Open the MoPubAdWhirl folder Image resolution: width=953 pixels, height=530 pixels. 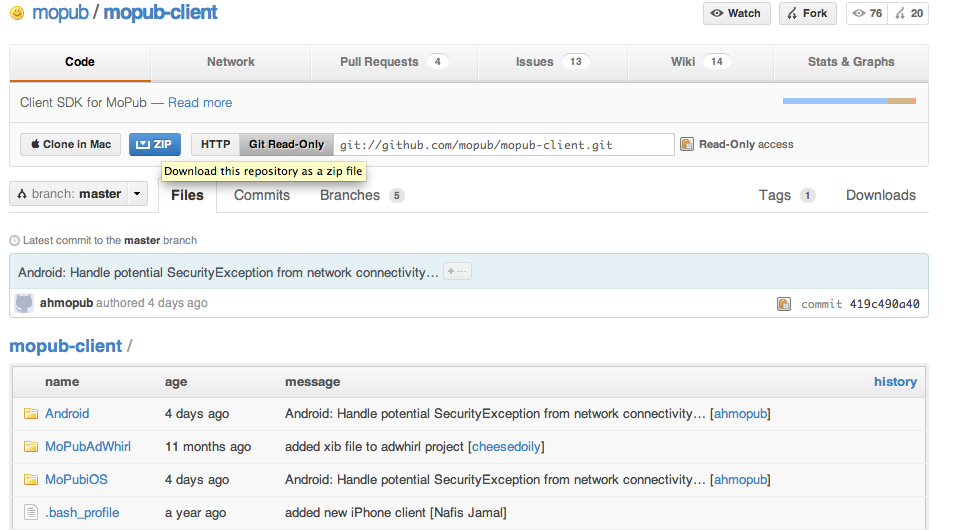88,447
